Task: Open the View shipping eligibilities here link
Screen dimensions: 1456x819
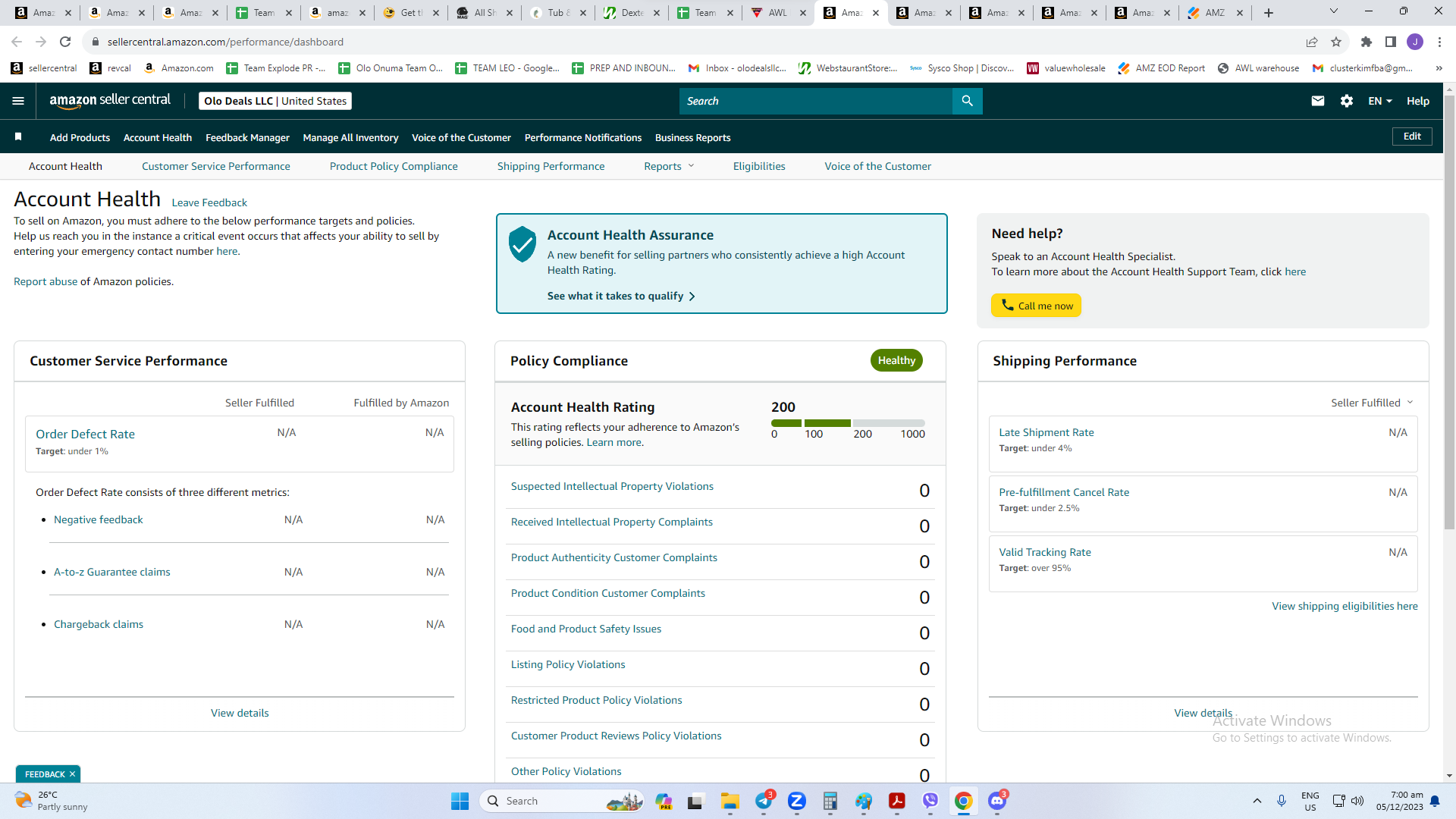Action: click(1345, 606)
